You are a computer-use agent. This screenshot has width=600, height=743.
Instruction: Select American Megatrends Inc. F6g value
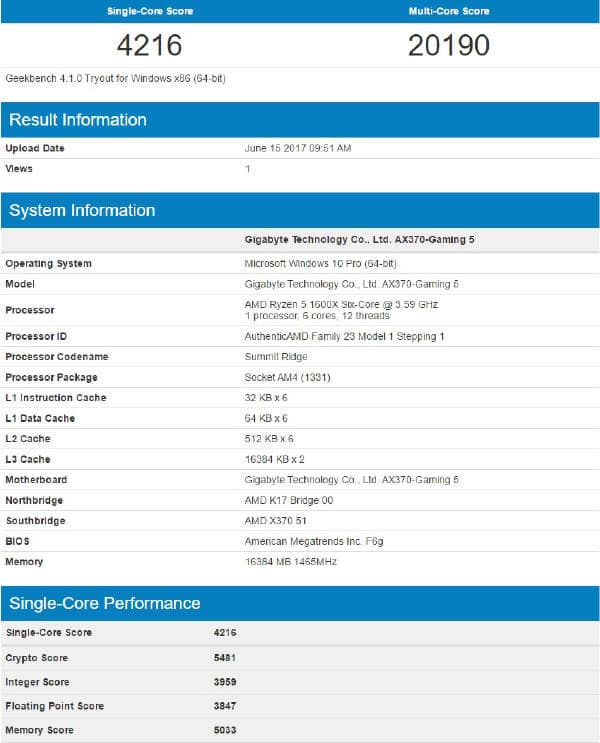[314, 542]
